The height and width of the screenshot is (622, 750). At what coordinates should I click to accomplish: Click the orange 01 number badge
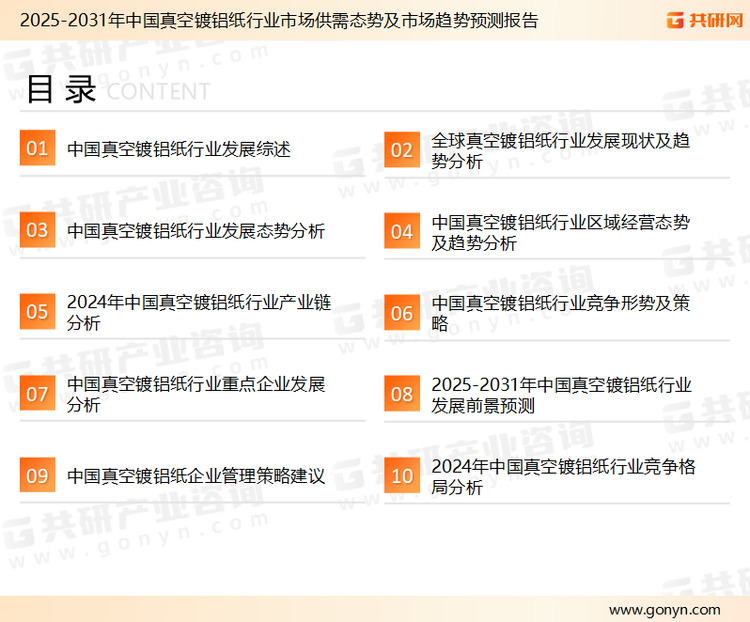[x=37, y=148]
